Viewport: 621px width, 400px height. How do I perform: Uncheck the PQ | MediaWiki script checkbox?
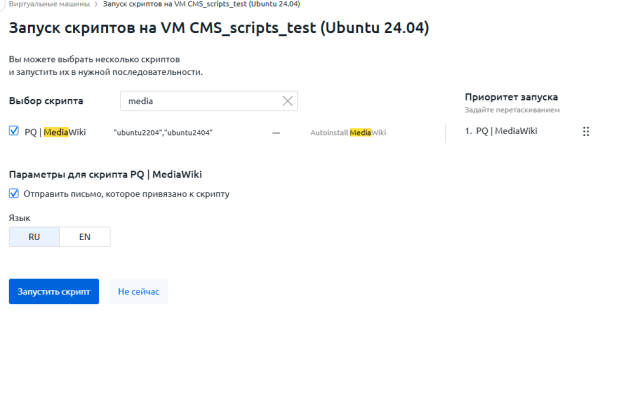tap(14, 131)
